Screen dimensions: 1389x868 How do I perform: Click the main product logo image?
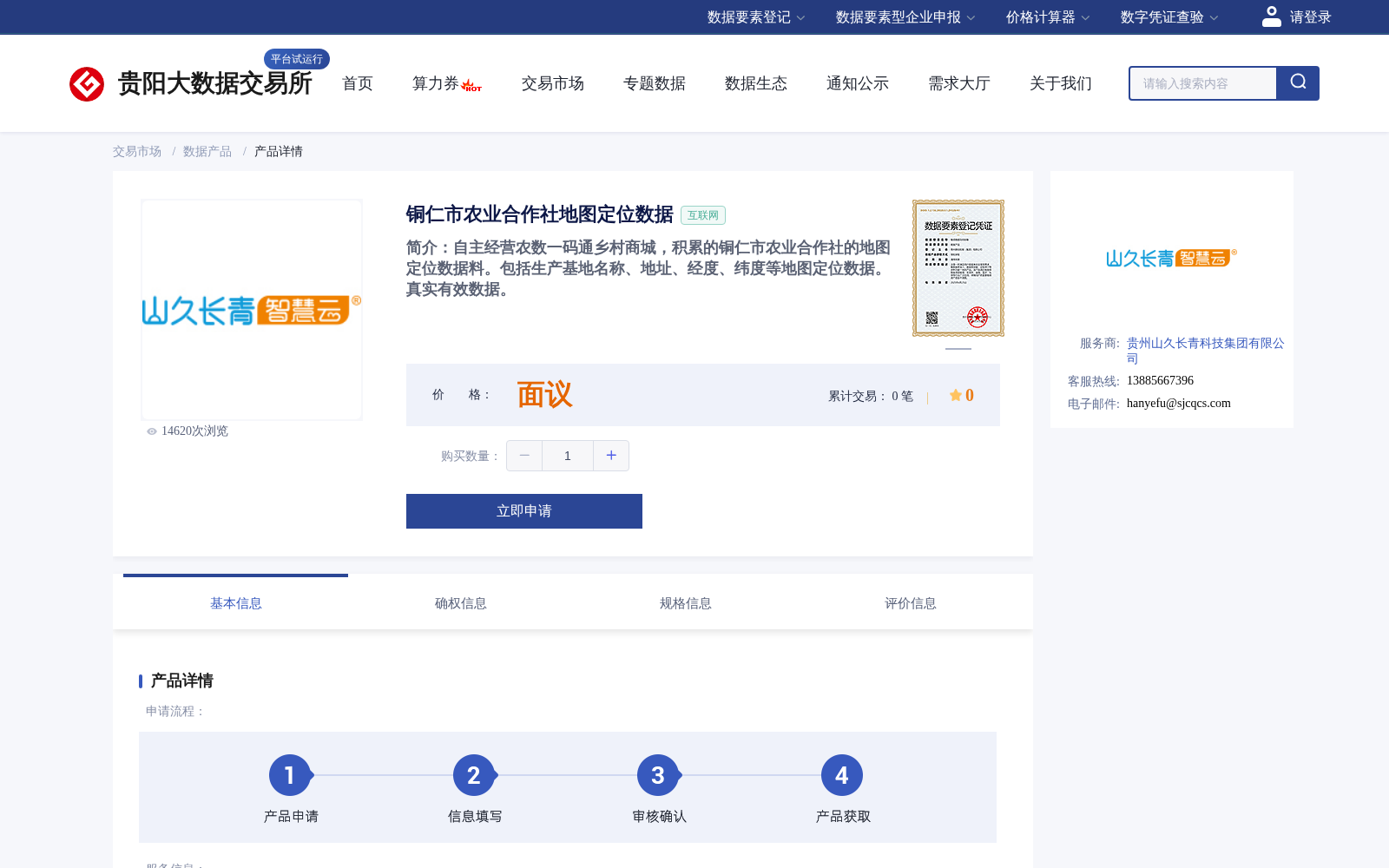coord(252,310)
